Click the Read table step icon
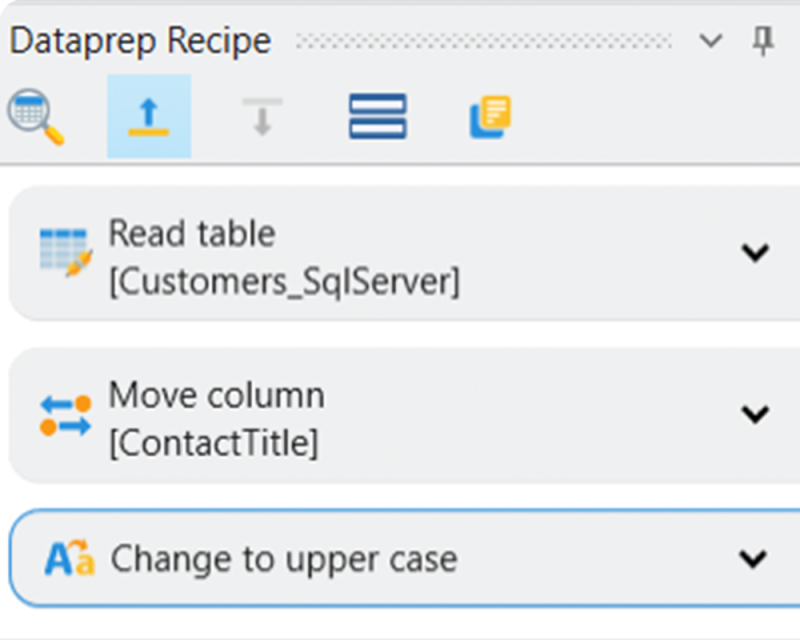 coord(65,252)
